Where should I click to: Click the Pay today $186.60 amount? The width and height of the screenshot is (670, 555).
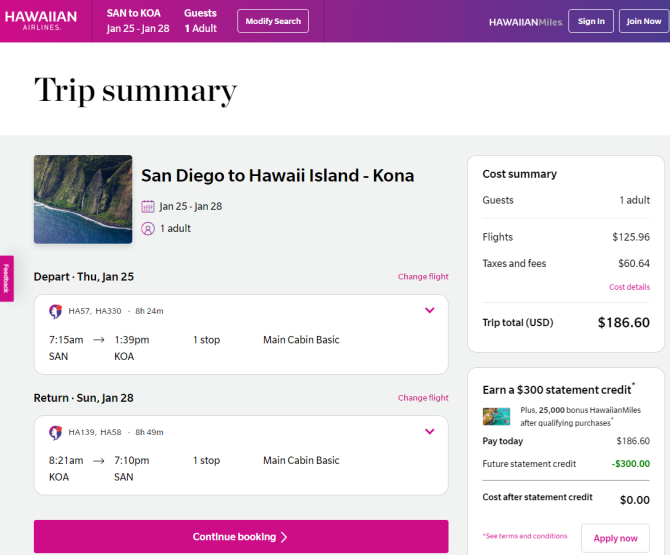coord(633,441)
